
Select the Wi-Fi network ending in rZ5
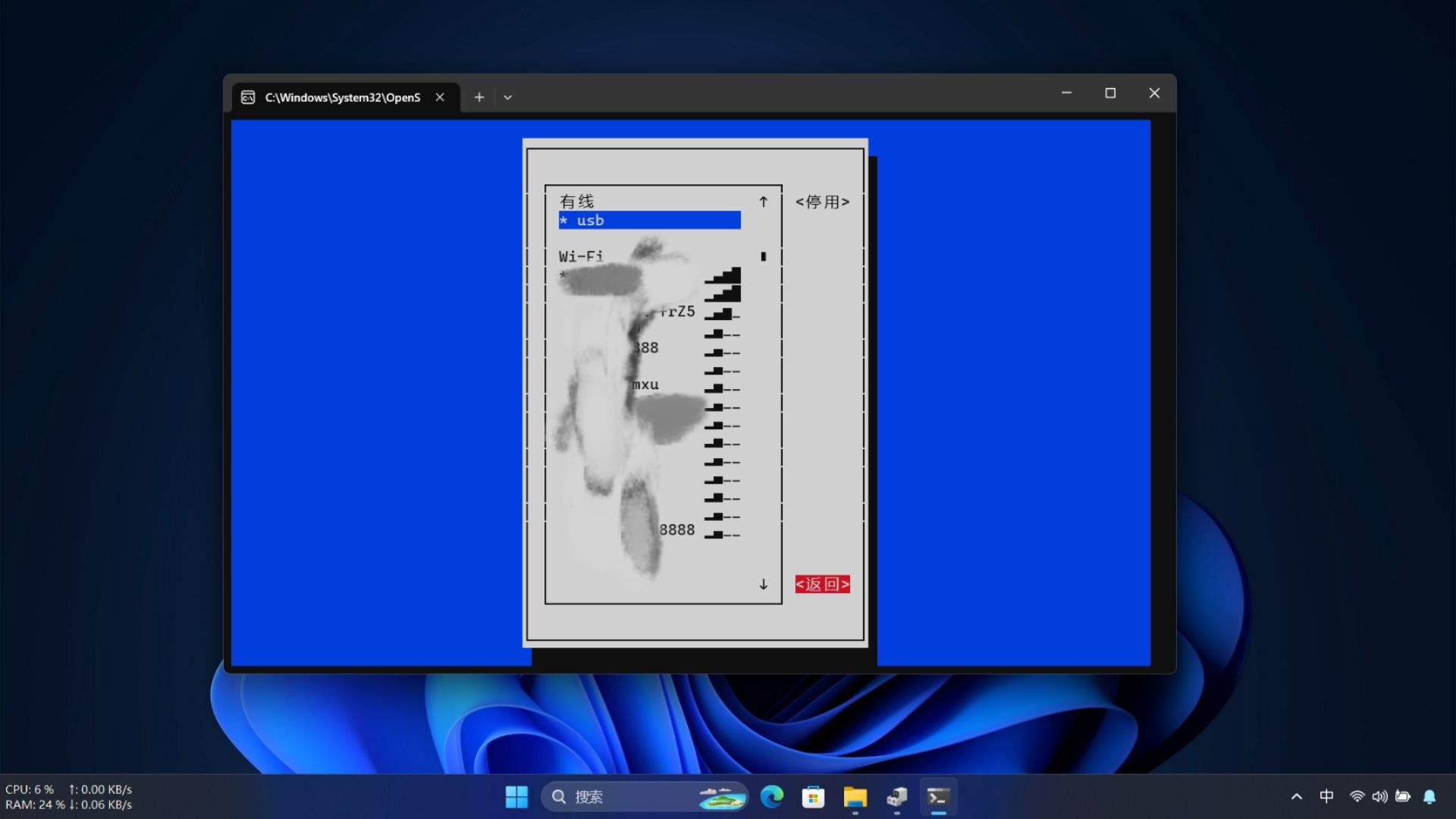click(x=675, y=312)
